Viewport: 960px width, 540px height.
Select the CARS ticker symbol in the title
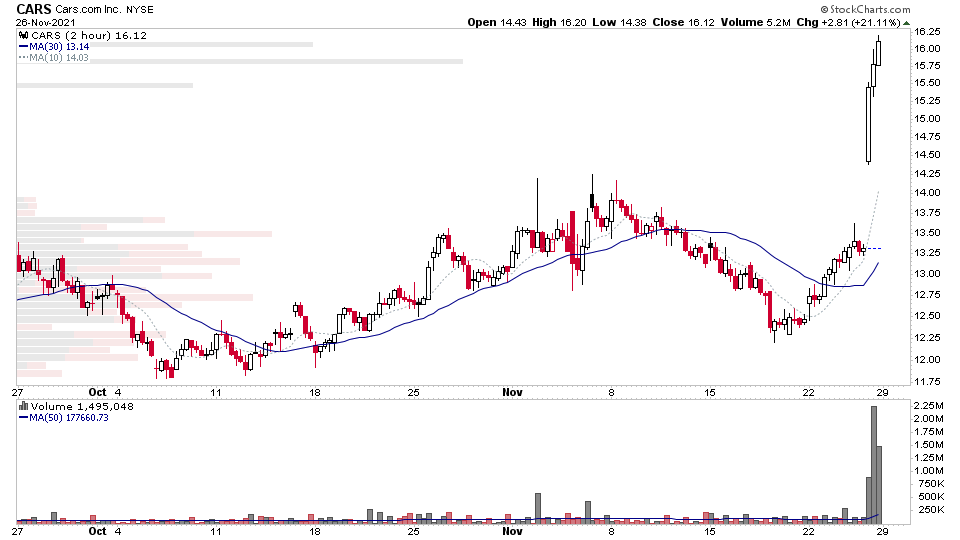[34, 9]
